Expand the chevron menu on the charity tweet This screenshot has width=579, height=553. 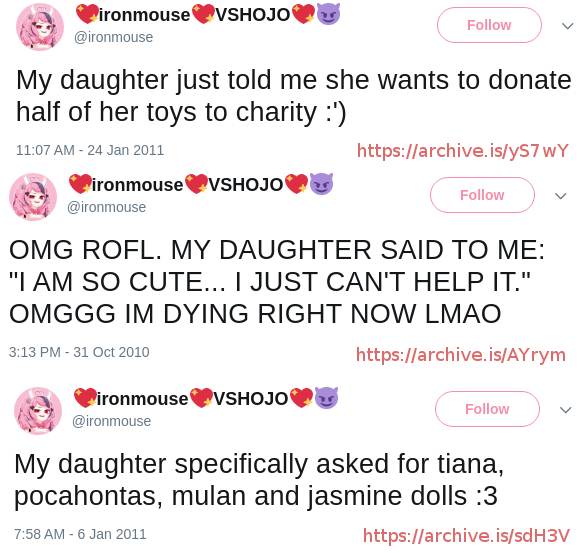click(x=567, y=26)
